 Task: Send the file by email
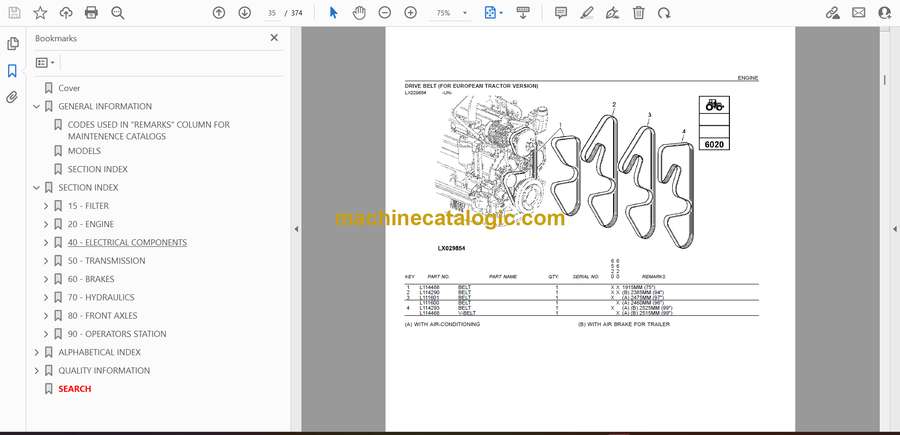[x=859, y=13]
